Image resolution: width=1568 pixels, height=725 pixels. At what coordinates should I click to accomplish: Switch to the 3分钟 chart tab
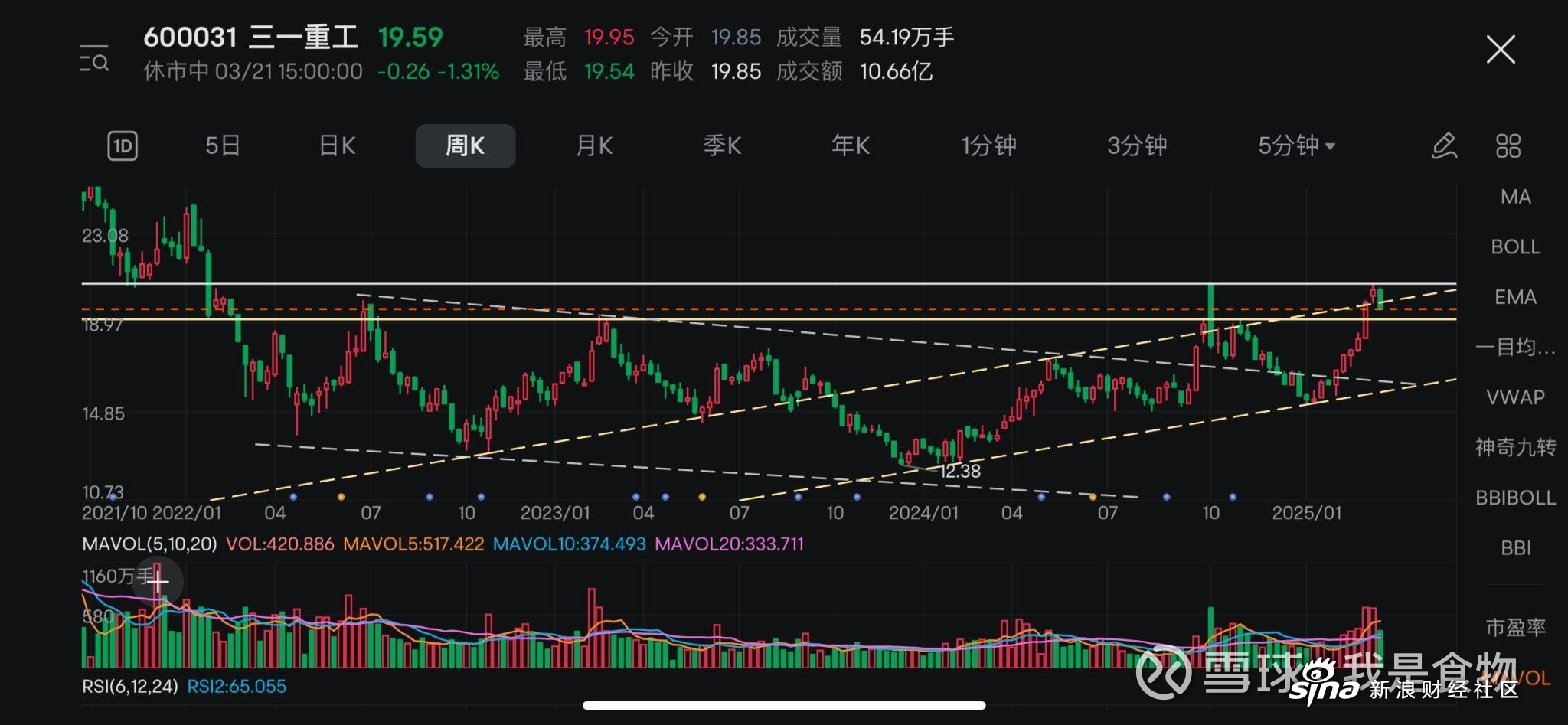pos(1137,145)
